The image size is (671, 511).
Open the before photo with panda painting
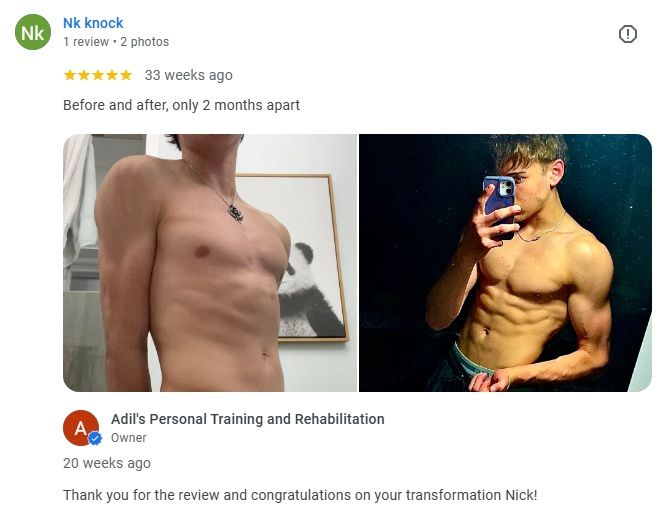pos(210,263)
